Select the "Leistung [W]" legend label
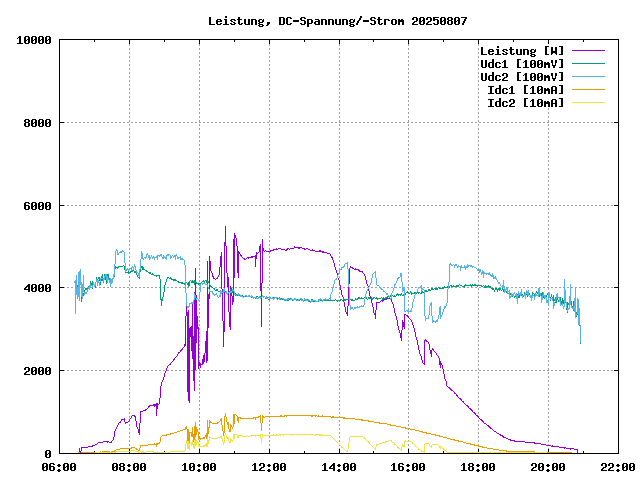Screen dimensions: 640x480 click(521, 51)
